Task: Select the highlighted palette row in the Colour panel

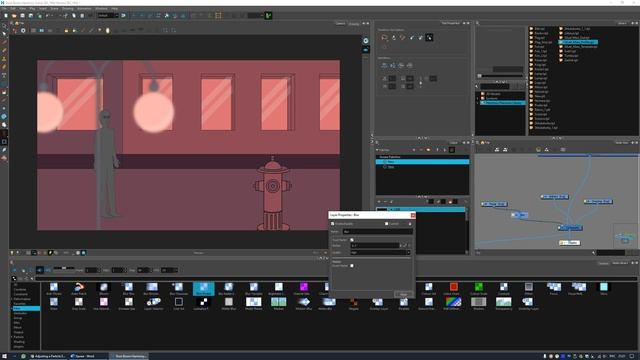Action: pyautogui.click(x=422, y=162)
